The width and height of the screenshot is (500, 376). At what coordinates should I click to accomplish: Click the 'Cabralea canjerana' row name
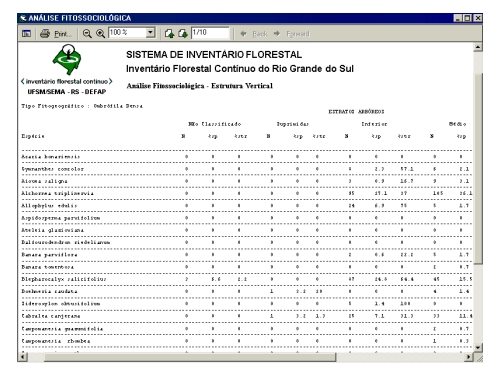(x=51, y=316)
